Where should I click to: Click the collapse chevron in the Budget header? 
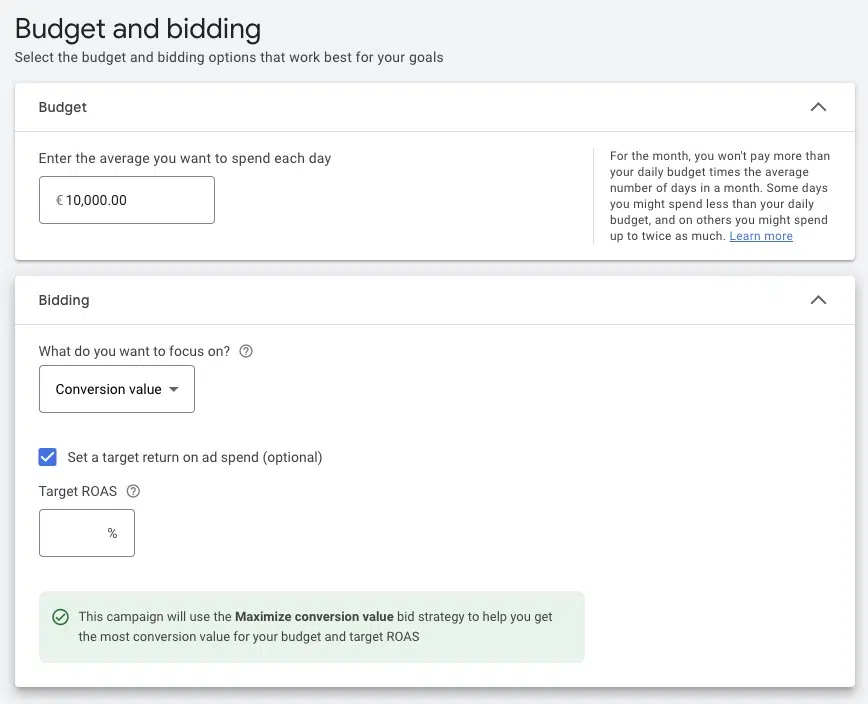[x=818, y=107]
